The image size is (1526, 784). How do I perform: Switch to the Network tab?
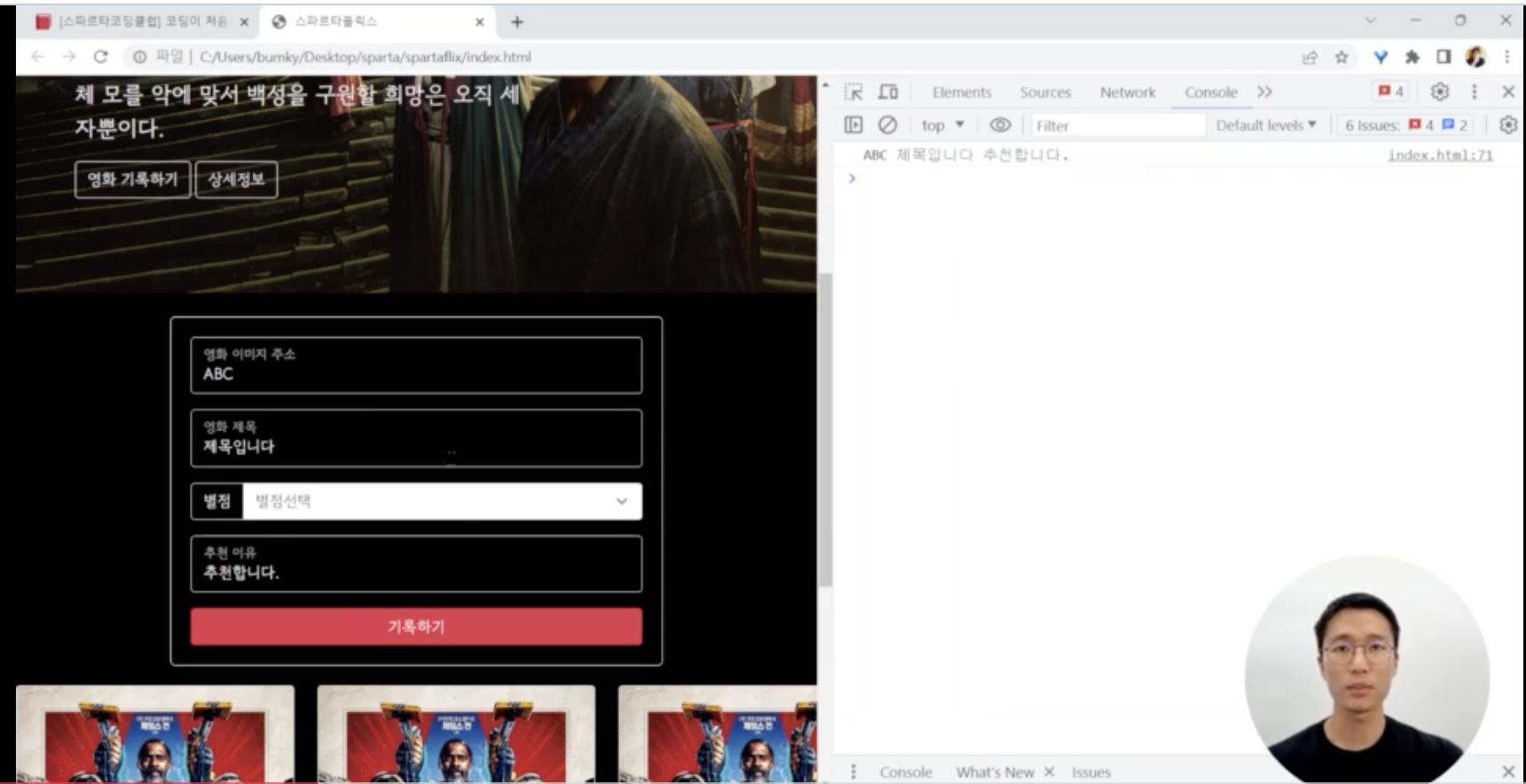(x=1128, y=91)
